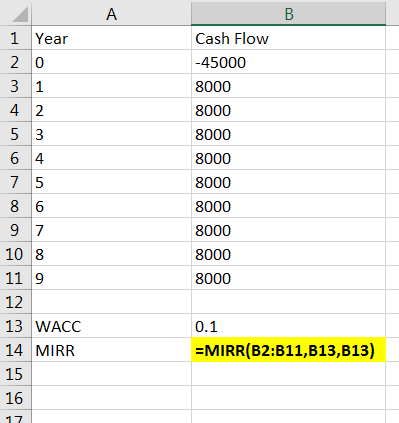Click the 'MIRR' label cell

[111, 350]
